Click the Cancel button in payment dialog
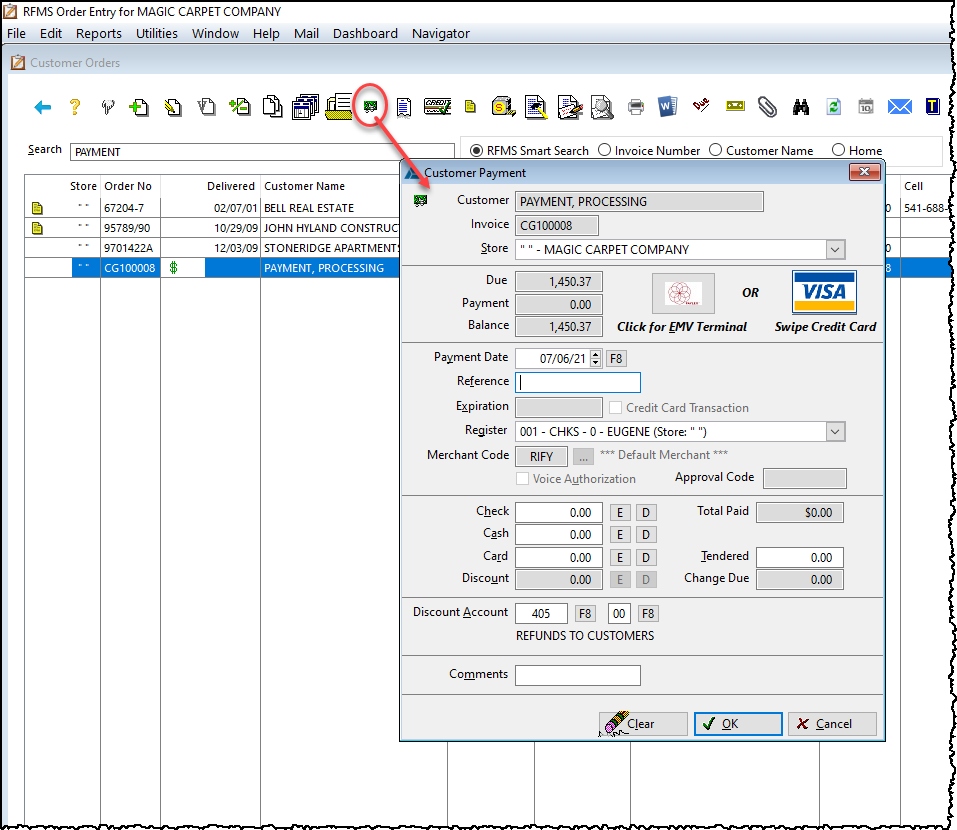The width and height of the screenshot is (957, 830). (x=832, y=724)
